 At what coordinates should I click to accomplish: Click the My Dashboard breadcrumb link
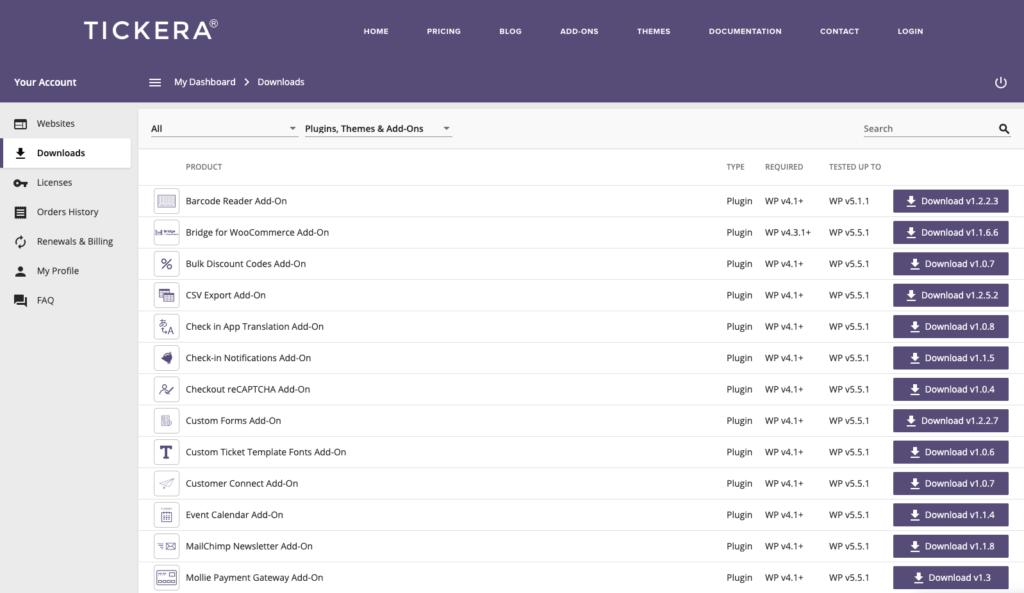click(x=203, y=82)
